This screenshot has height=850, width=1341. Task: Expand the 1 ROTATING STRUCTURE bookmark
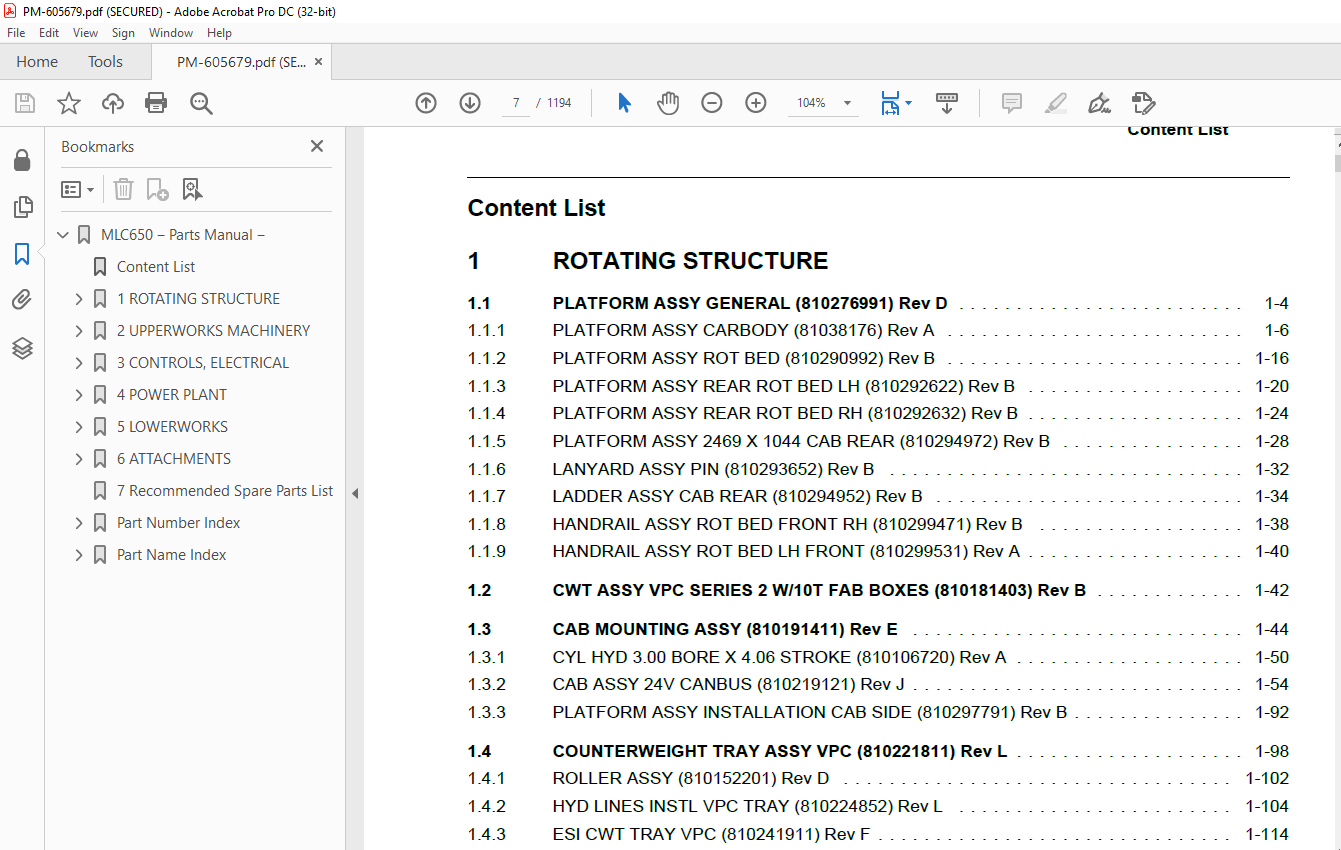pos(79,299)
